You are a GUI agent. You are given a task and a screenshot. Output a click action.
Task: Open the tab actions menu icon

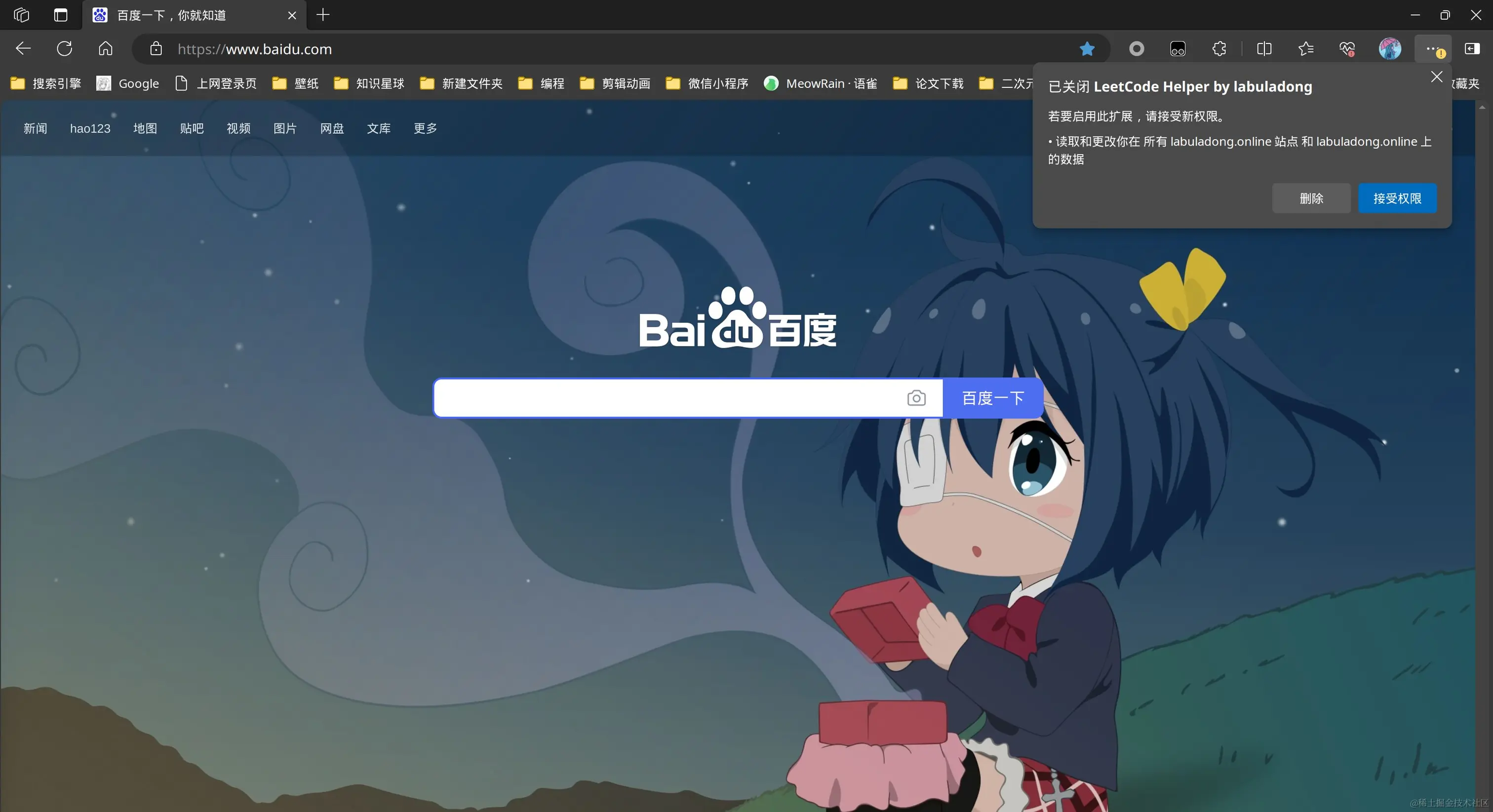pyautogui.click(x=61, y=15)
